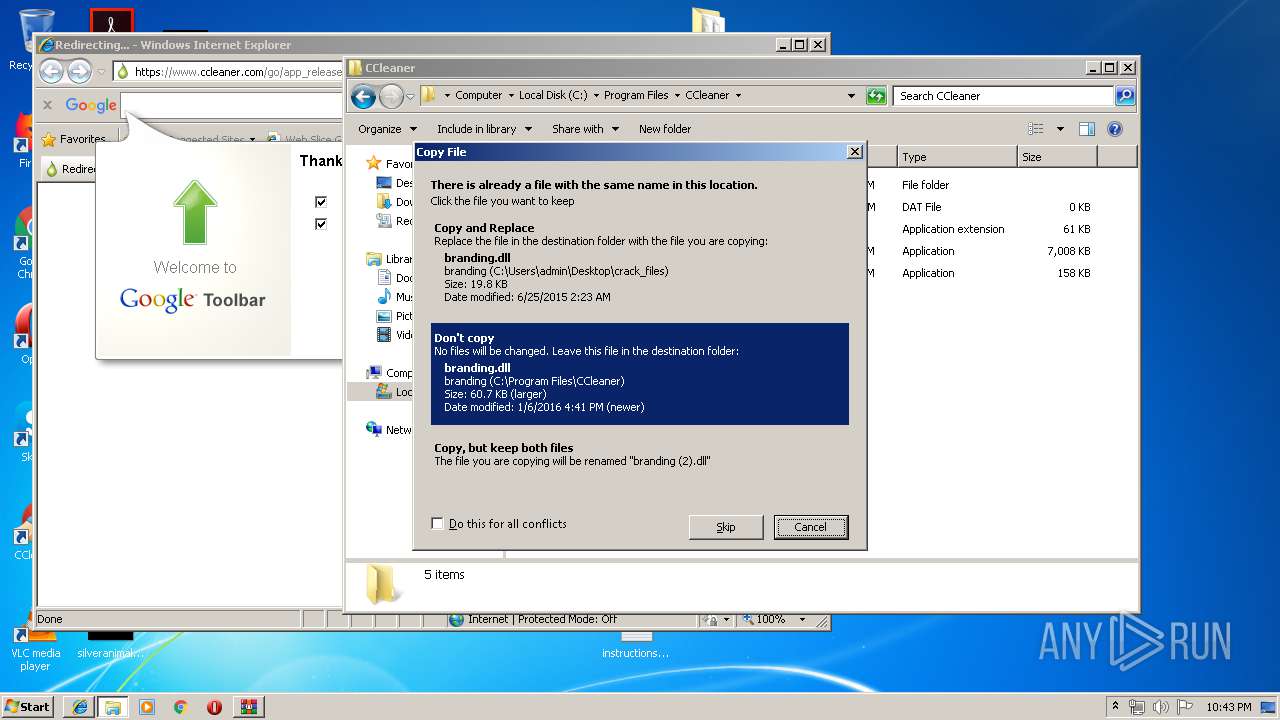Click the Skip button
This screenshot has width=1280, height=720.
[x=726, y=527]
